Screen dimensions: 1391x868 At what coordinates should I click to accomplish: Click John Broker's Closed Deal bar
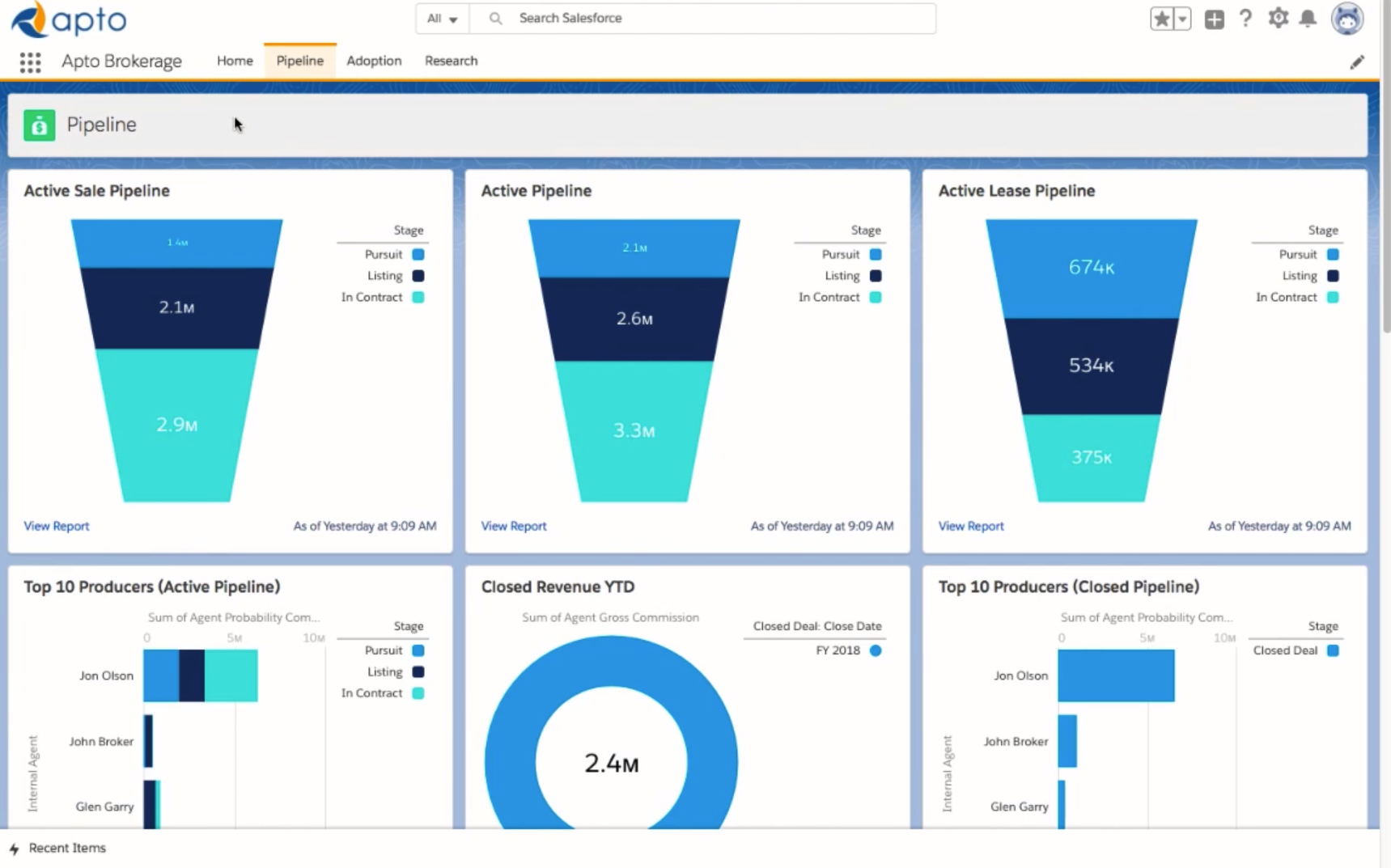tap(1067, 741)
